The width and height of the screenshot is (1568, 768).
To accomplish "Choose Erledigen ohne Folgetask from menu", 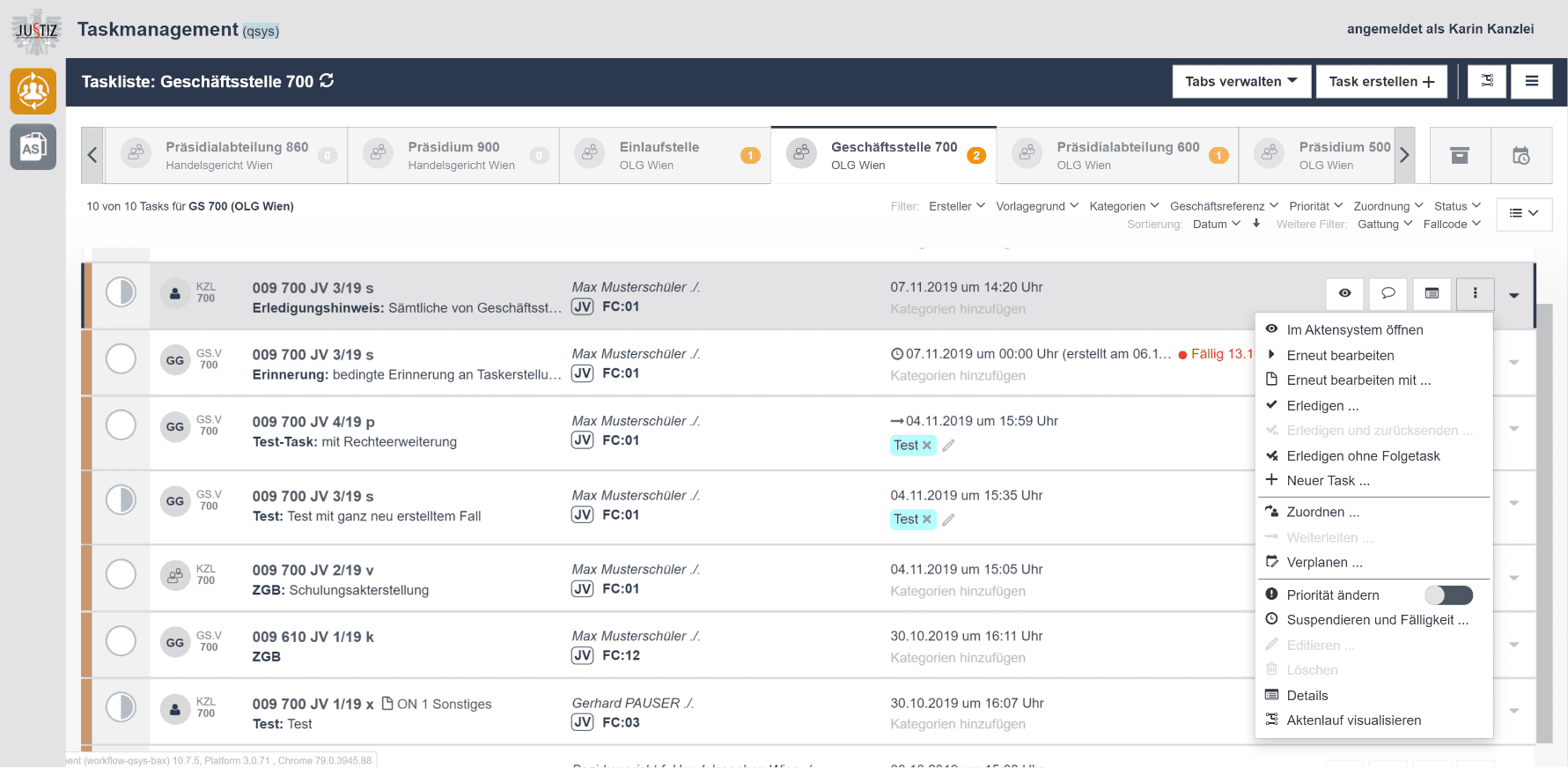I will (1363, 456).
